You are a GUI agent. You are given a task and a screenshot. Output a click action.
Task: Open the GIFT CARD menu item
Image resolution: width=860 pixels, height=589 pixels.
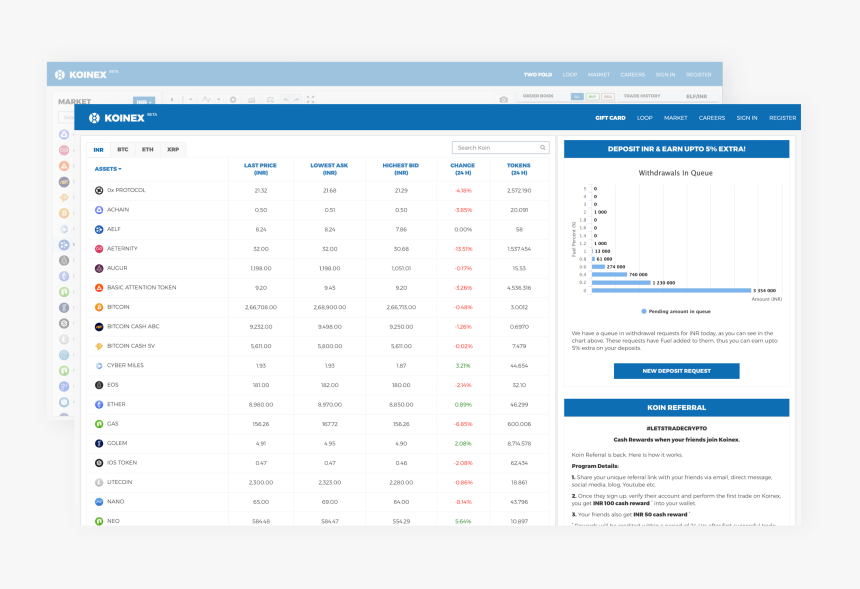(x=610, y=117)
